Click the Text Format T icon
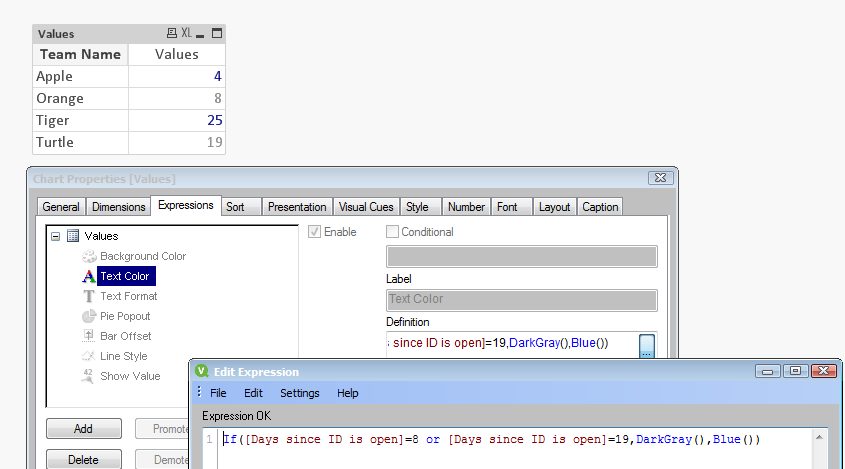The width and height of the screenshot is (845, 469). pyautogui.click(x=89, y=296)
